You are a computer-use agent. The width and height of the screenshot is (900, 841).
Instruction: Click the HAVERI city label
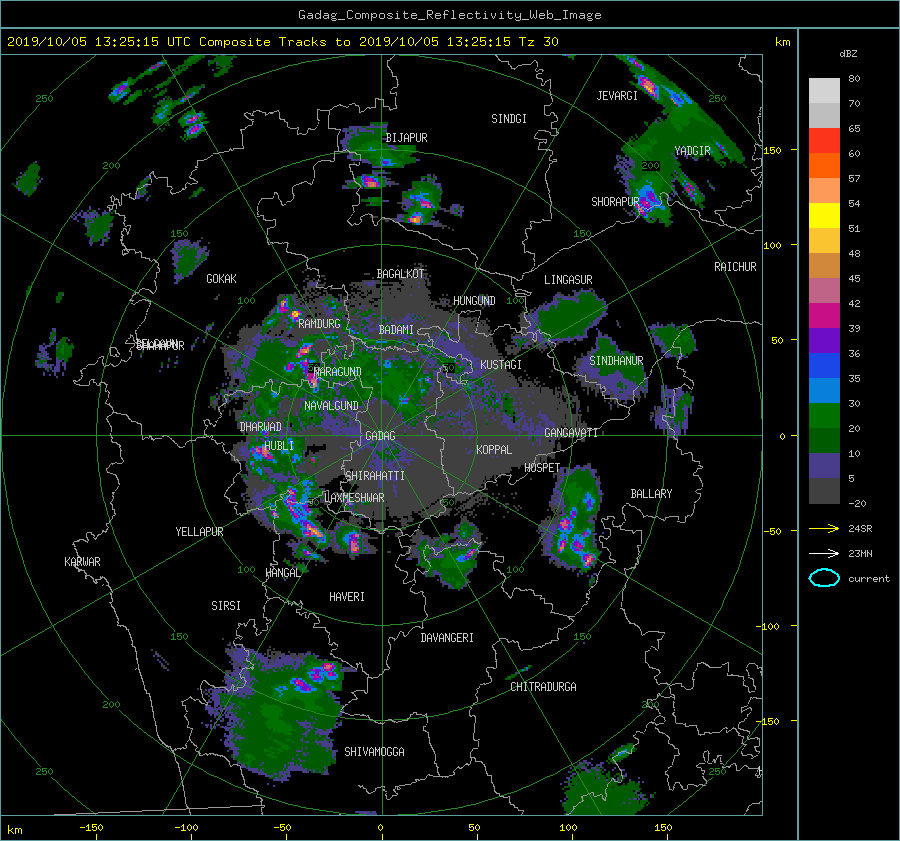coord(347,597)
